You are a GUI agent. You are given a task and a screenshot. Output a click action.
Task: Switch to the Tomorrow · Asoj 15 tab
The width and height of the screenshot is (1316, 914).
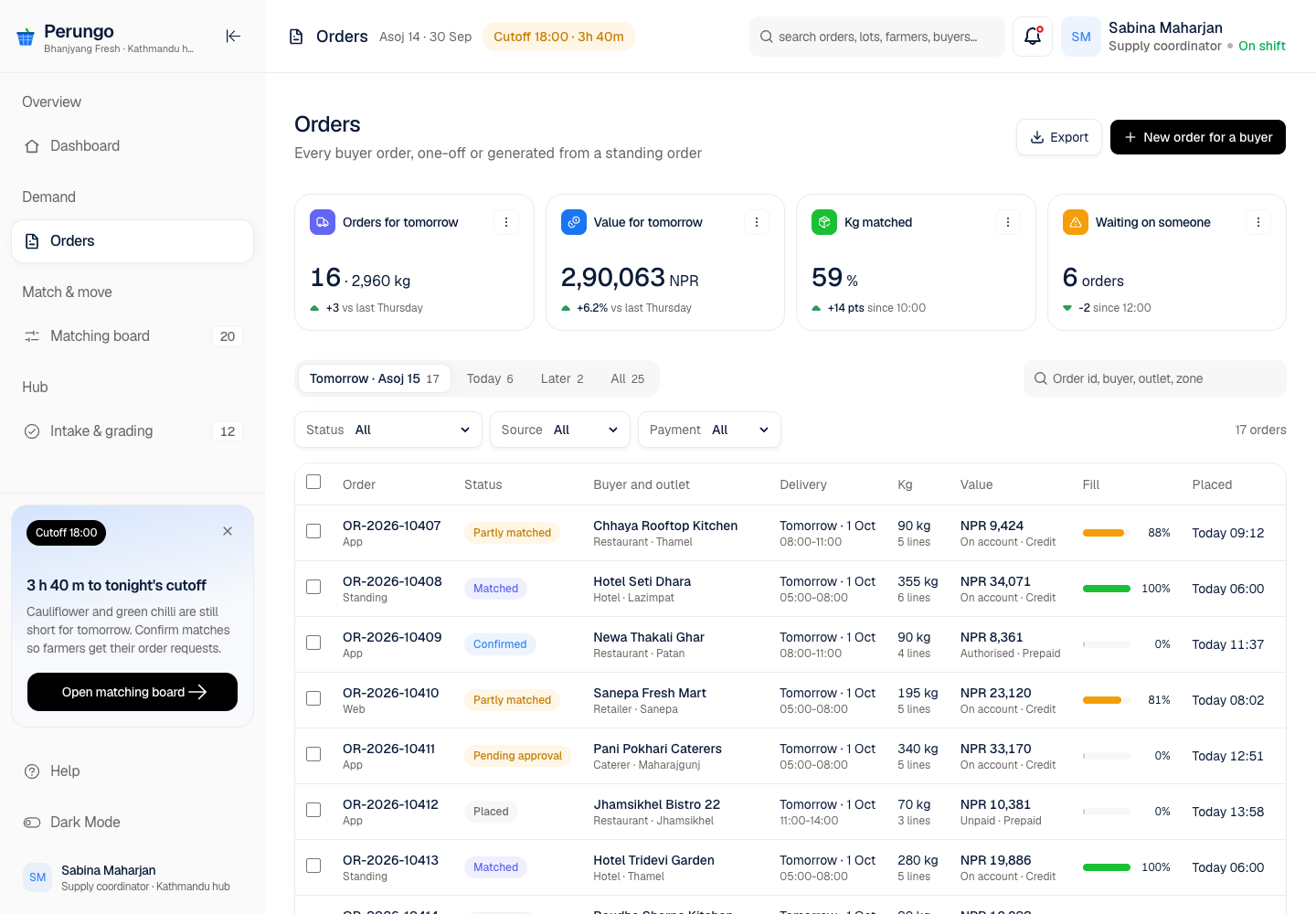click(x=374, y=378)
